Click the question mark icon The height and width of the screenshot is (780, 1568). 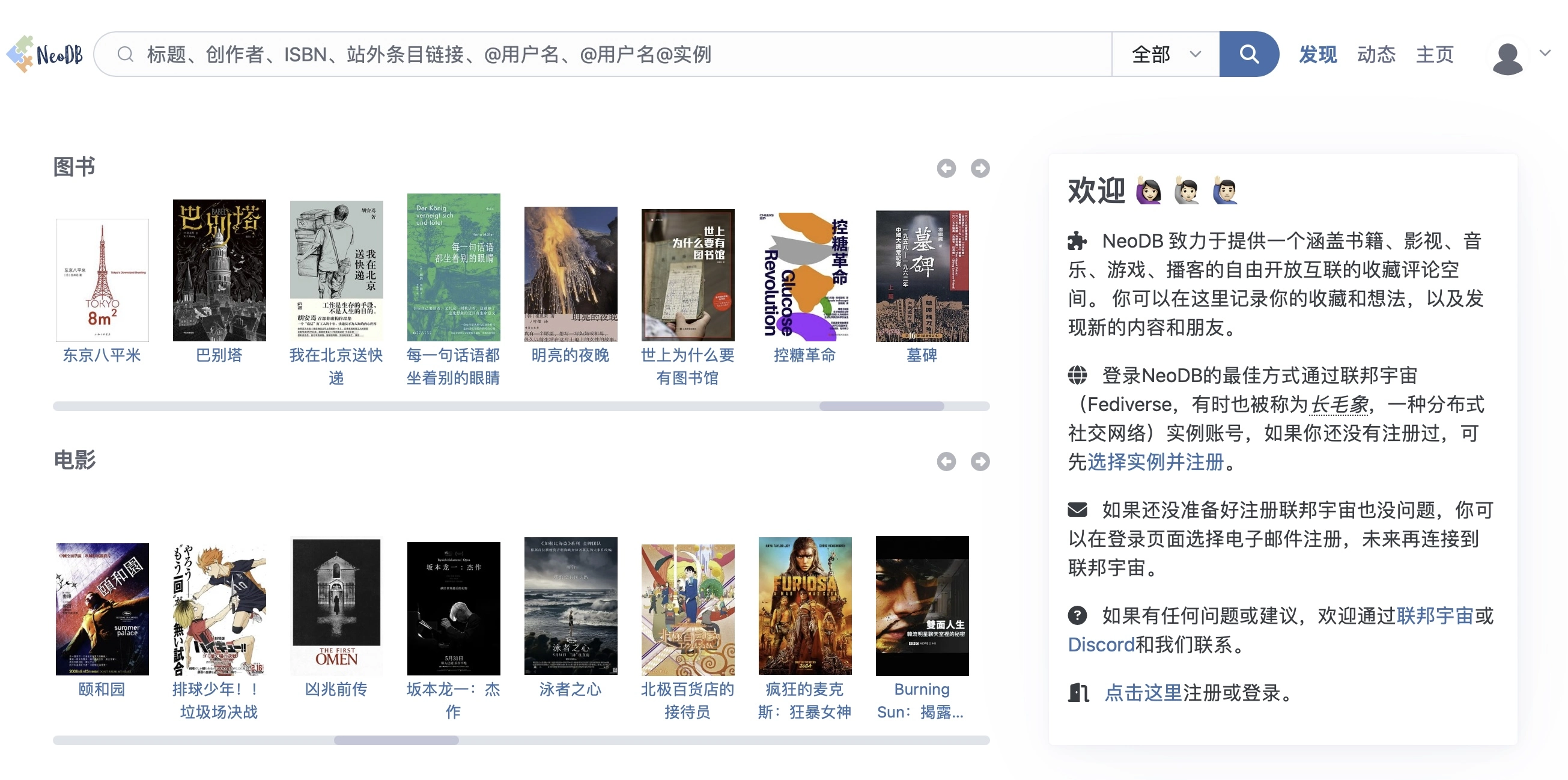click(x=1077, y=615)
